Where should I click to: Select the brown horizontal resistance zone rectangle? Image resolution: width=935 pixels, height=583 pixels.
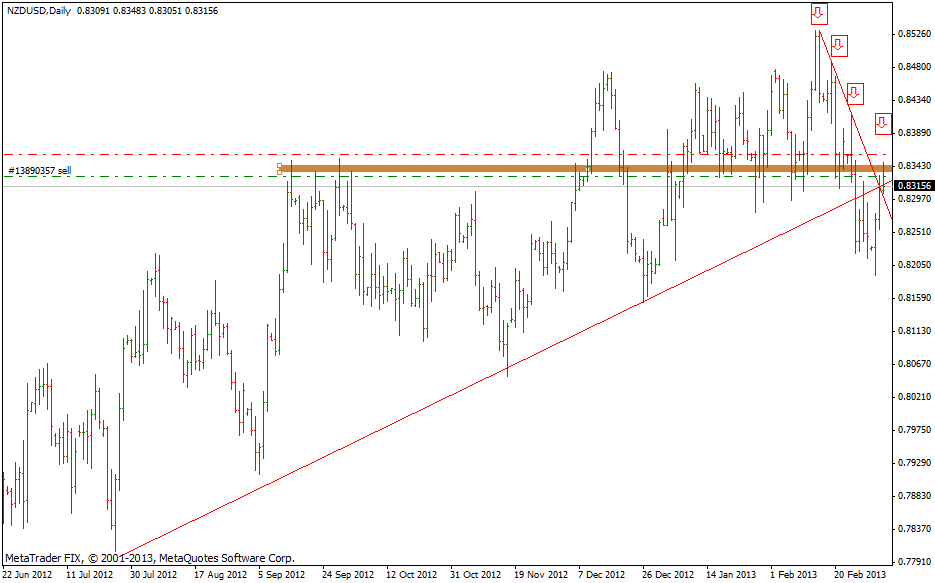tap(500, 168)
